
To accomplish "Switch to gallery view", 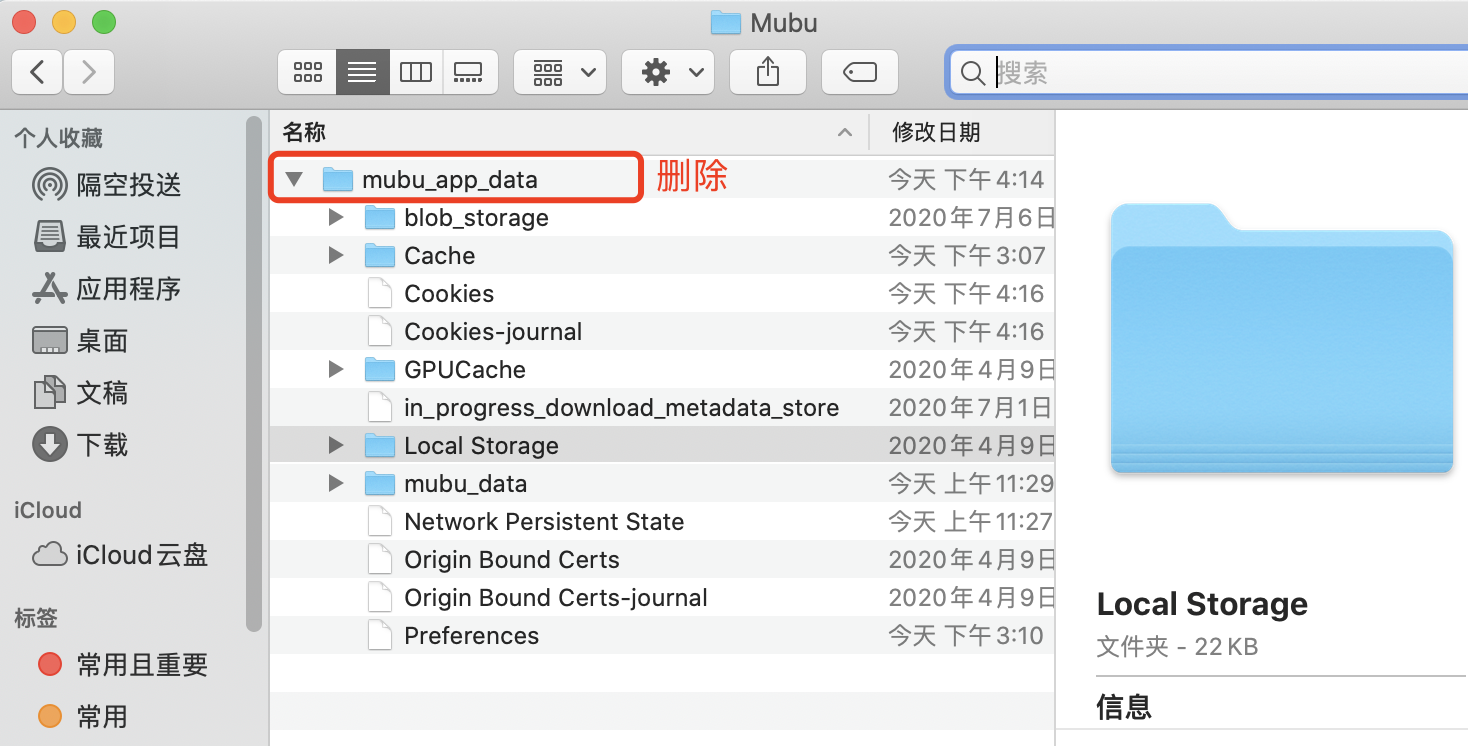I will point(468,72).
